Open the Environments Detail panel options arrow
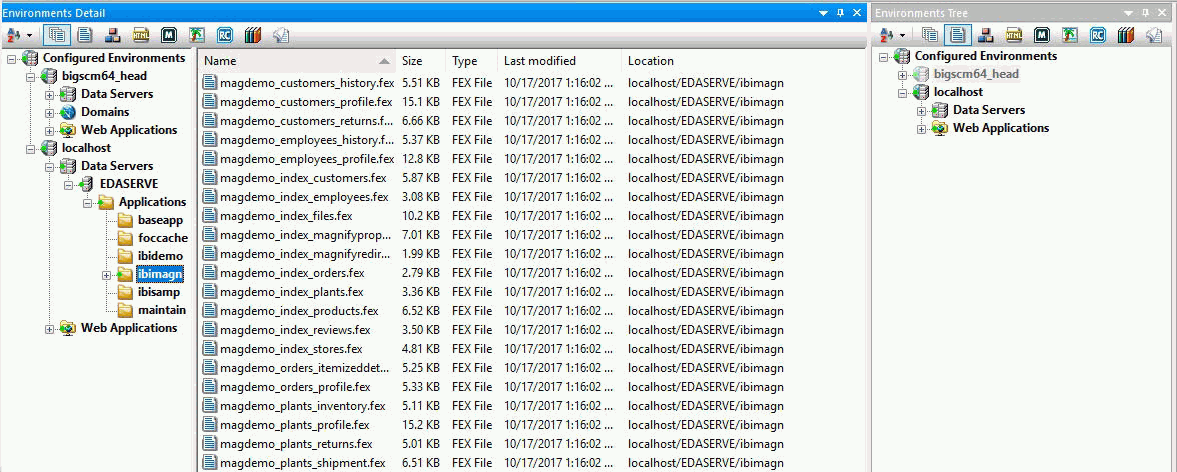 coord(824,13)
